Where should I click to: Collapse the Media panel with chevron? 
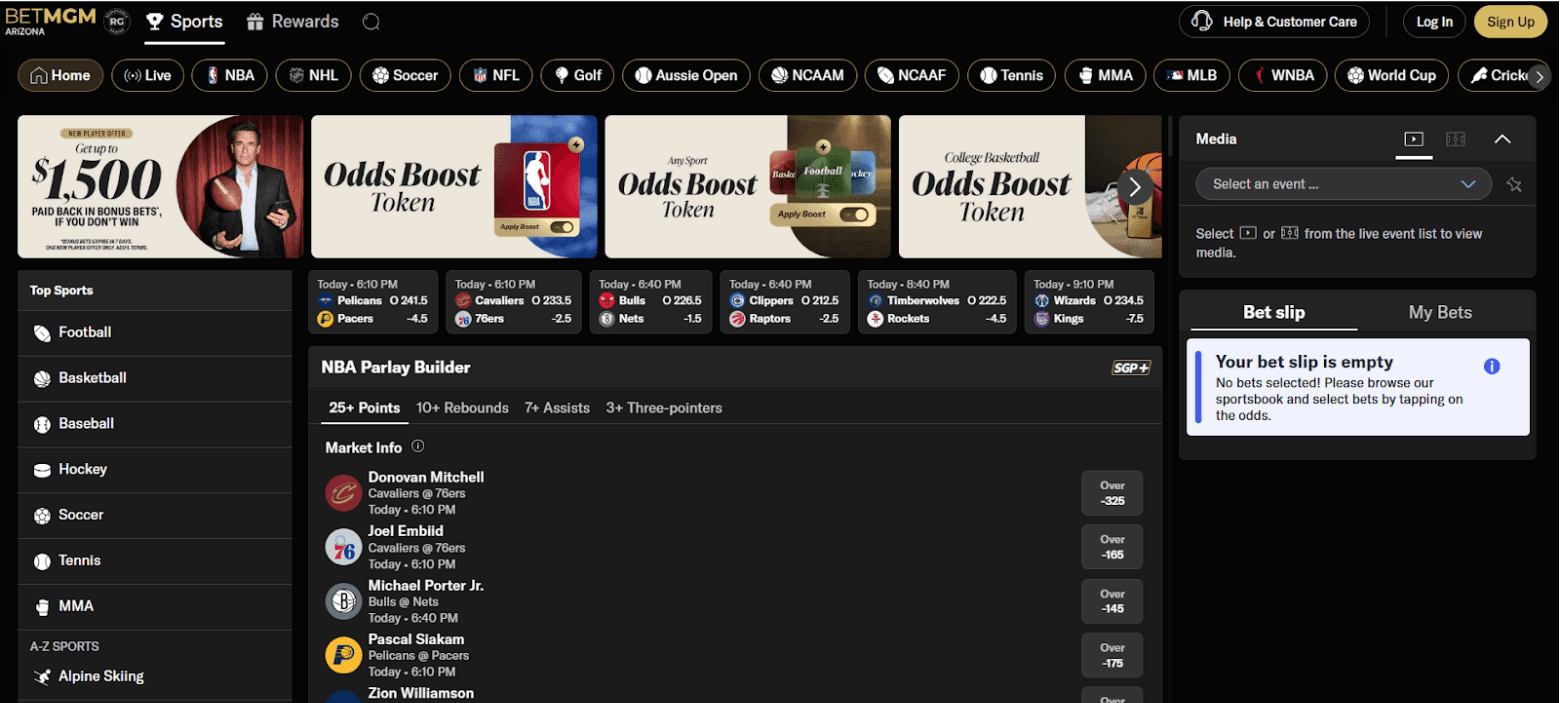[x=1502, y=139]
